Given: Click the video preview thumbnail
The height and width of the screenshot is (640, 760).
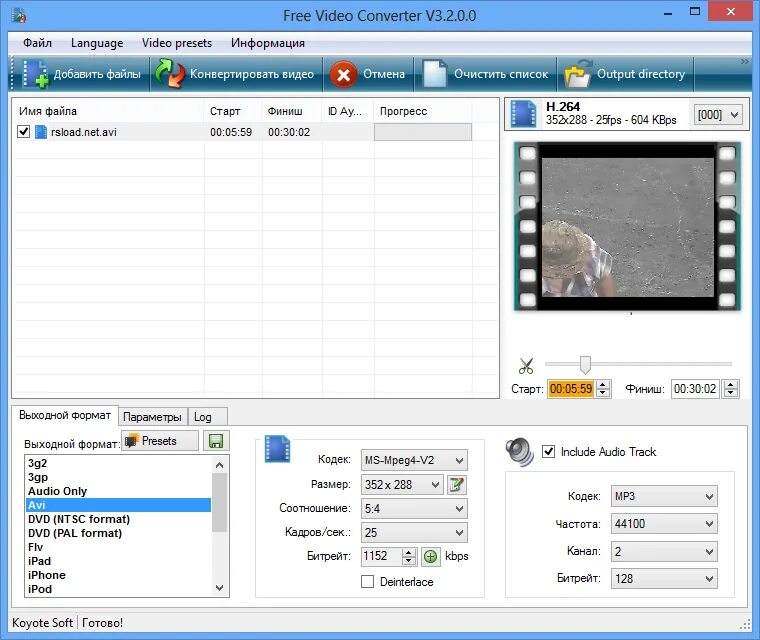Looking at the screenshot, I should (627, 226).
